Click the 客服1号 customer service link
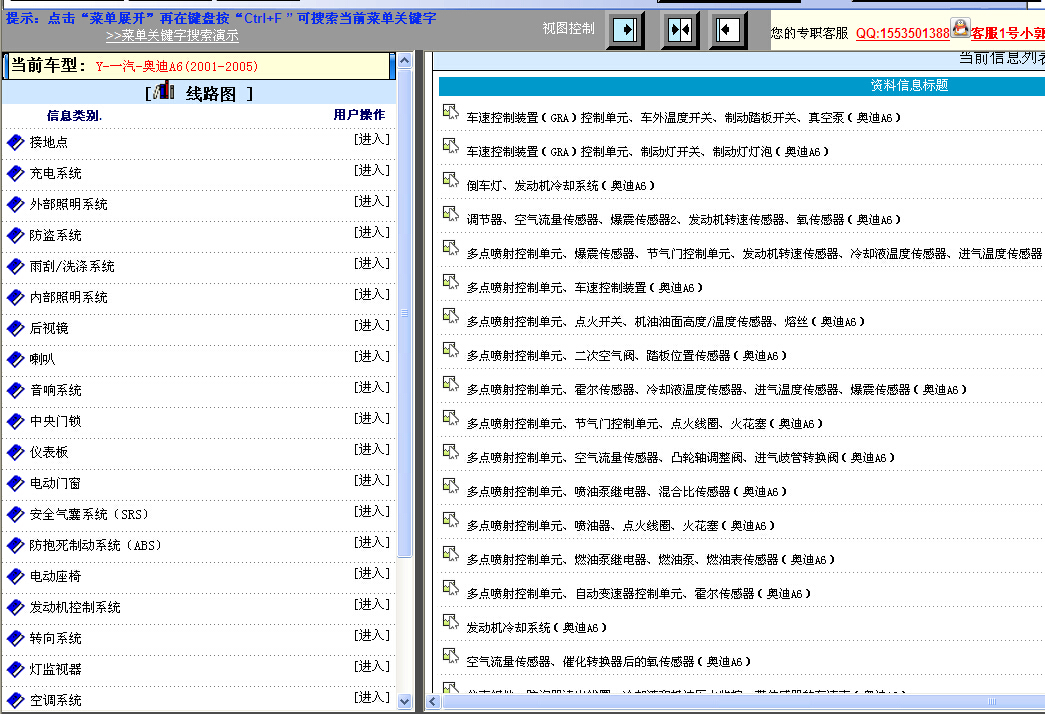This screenshot has height=714, width=1045. click(x=1008, y=33)
